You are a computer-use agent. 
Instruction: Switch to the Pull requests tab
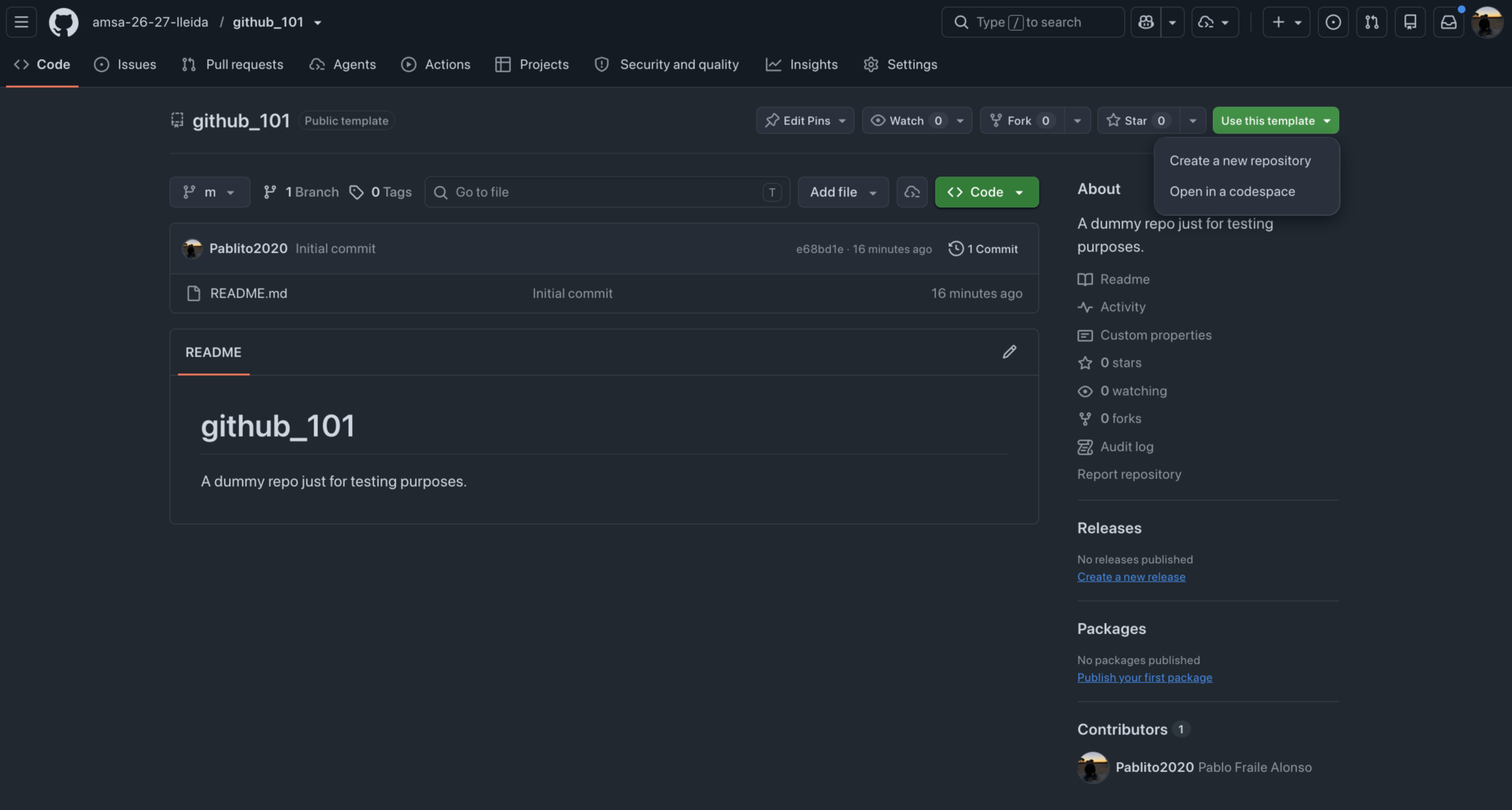coord(232,64)
